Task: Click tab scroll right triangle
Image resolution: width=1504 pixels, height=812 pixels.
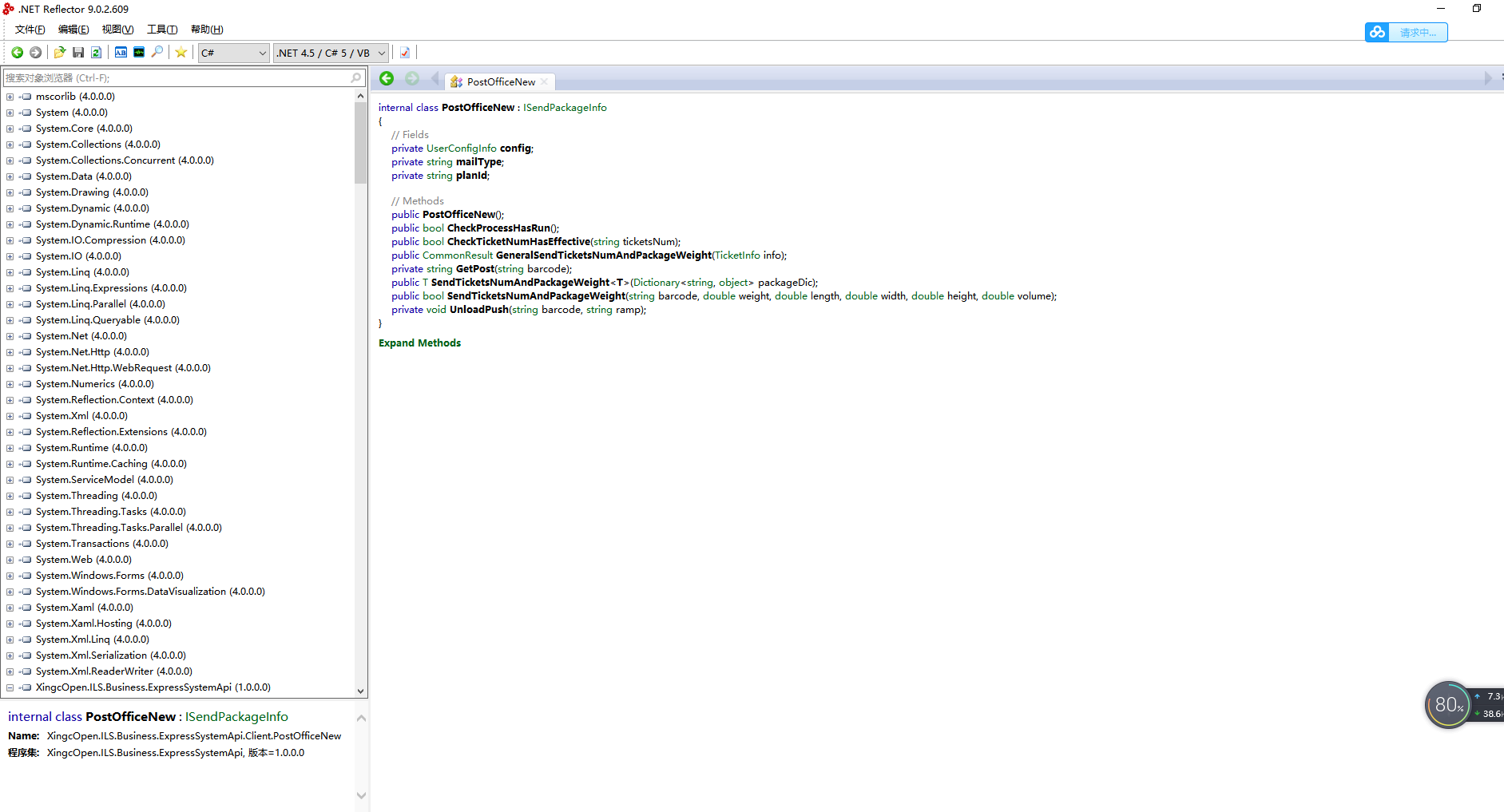Action: pos(1487,78)
